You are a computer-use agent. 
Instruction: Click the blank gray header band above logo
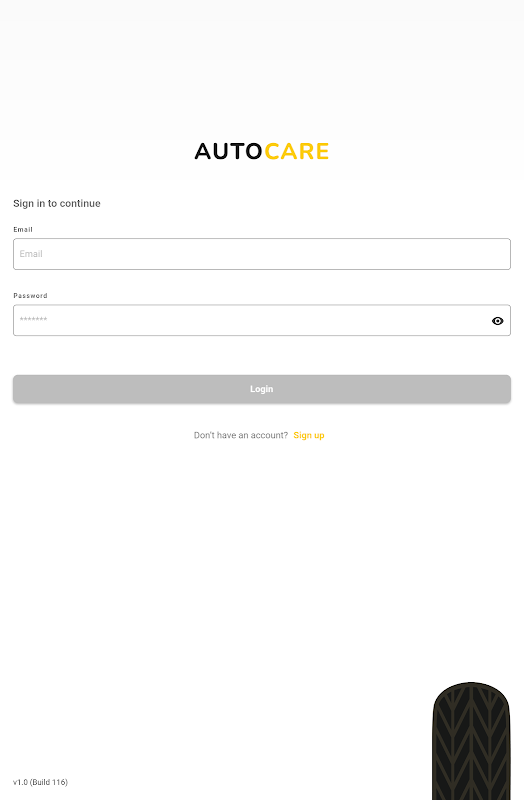tap(262, 50)
